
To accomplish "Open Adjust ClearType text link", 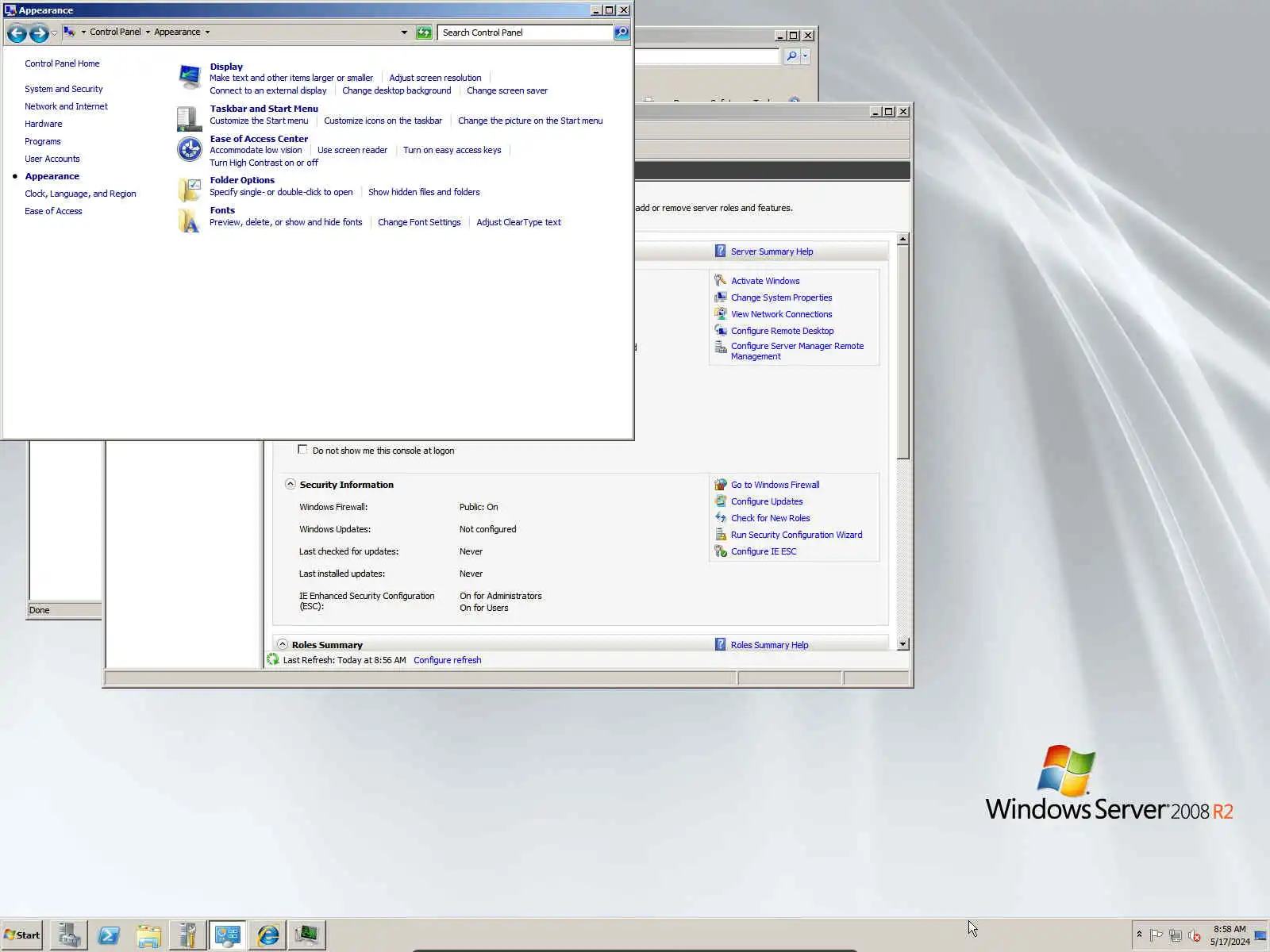I will pos(518,222).
